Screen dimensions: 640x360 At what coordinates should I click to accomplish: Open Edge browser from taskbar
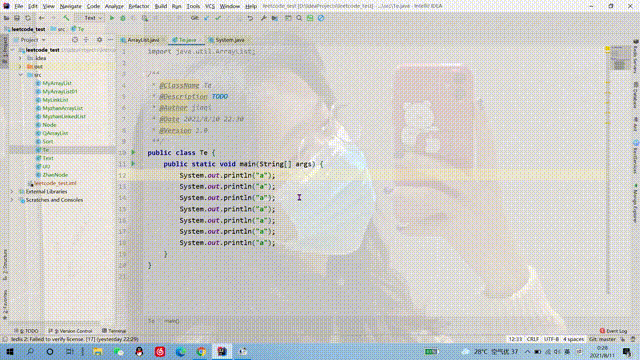coord(181,351)
